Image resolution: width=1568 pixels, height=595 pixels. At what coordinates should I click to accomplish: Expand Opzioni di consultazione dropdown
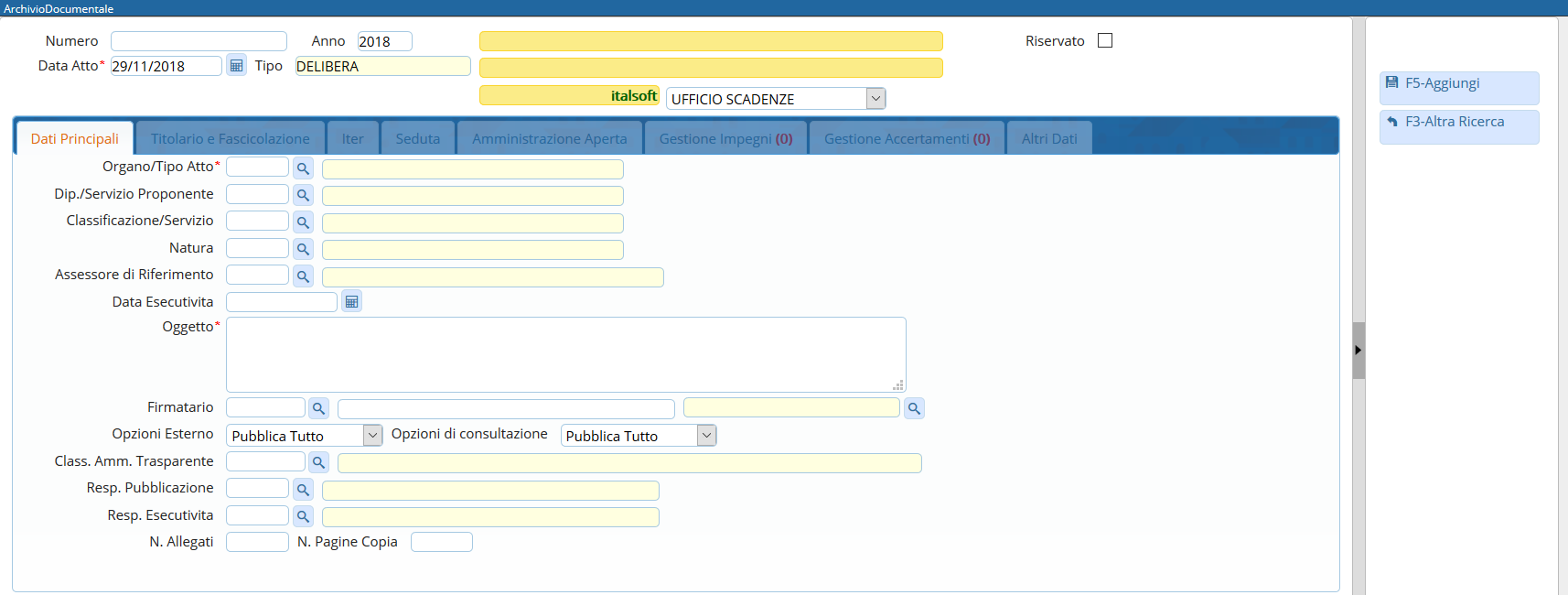click(x=706, y=436)
